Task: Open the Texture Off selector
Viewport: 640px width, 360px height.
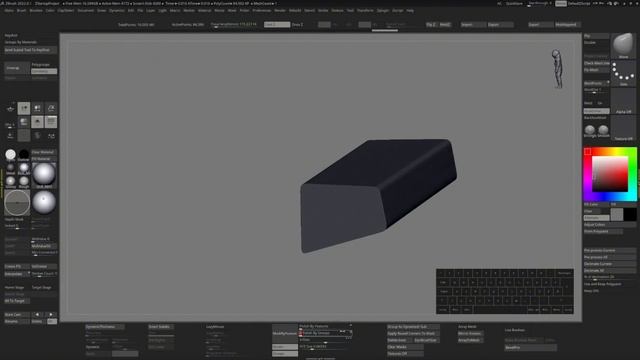Action: pyautogui.click(x=623, y=129)
